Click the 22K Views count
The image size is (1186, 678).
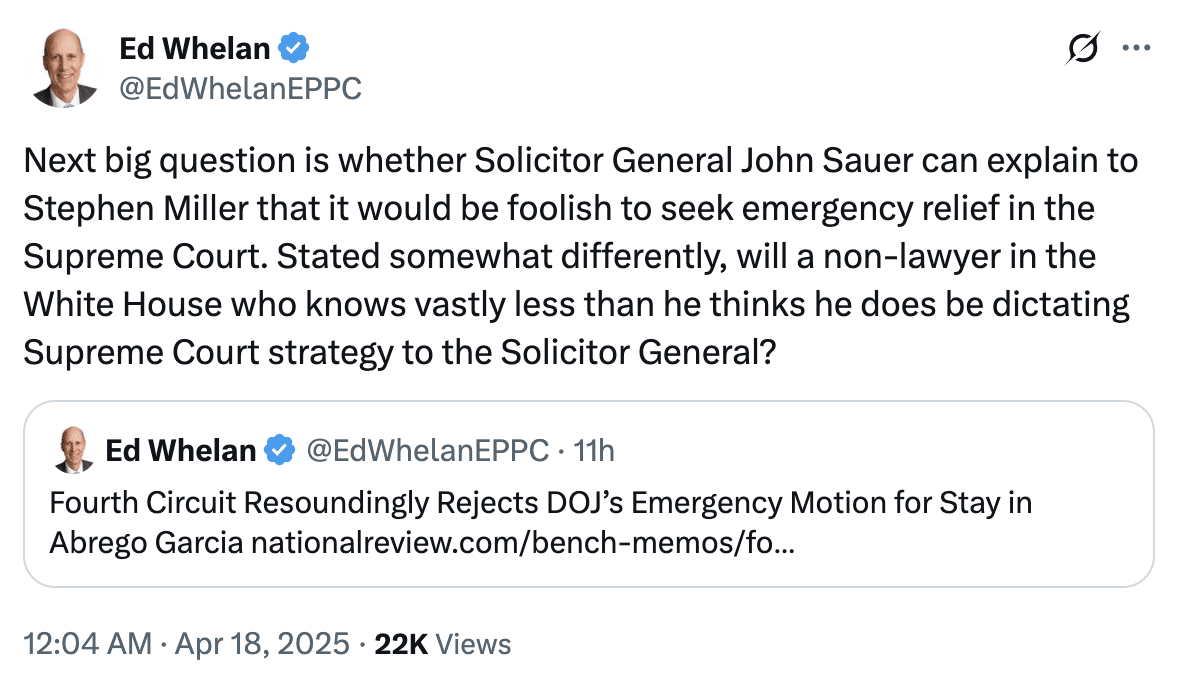(442, 644)
